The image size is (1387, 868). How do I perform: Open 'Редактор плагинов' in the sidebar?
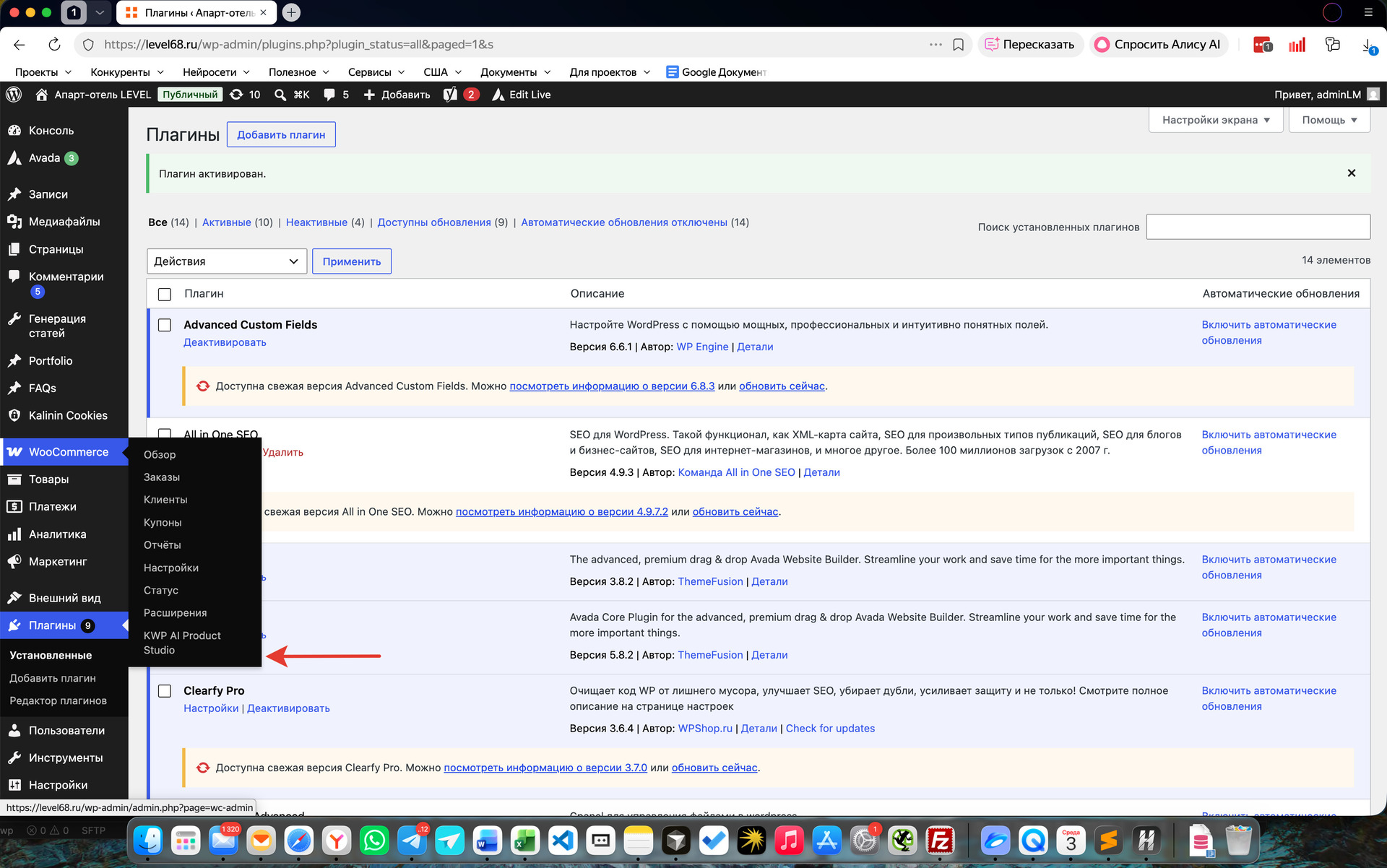pyautogui.click(x=58, y=701)
